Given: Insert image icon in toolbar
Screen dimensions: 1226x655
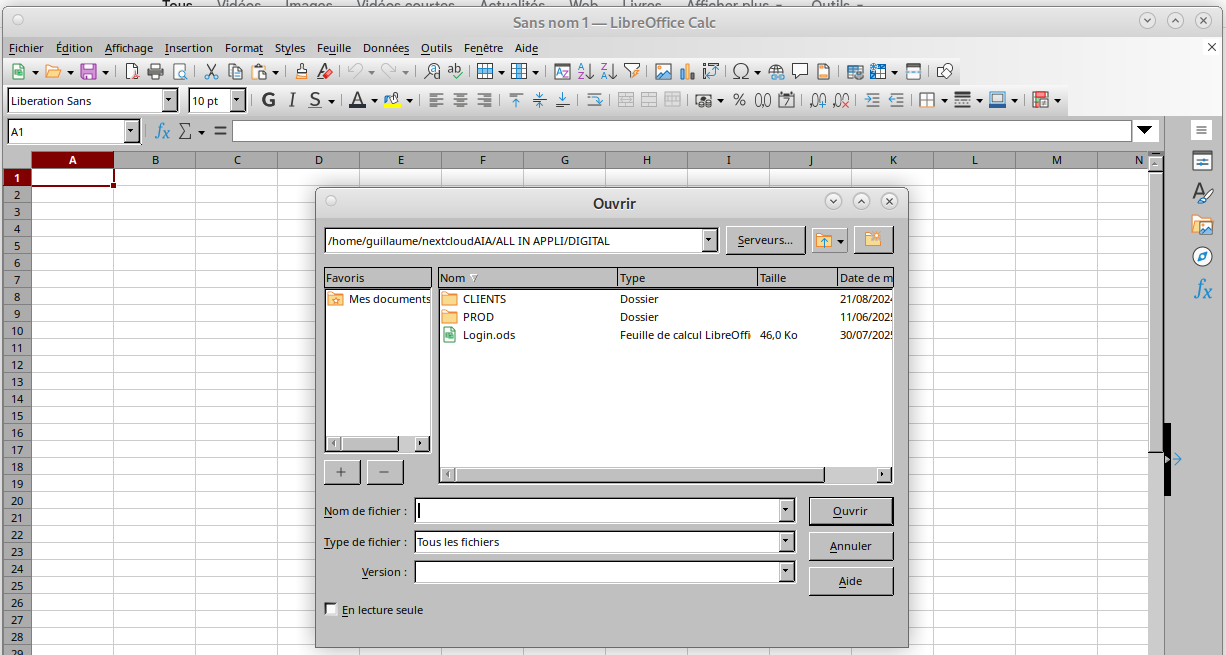Looking at the screenshot, I should point(663,72).
